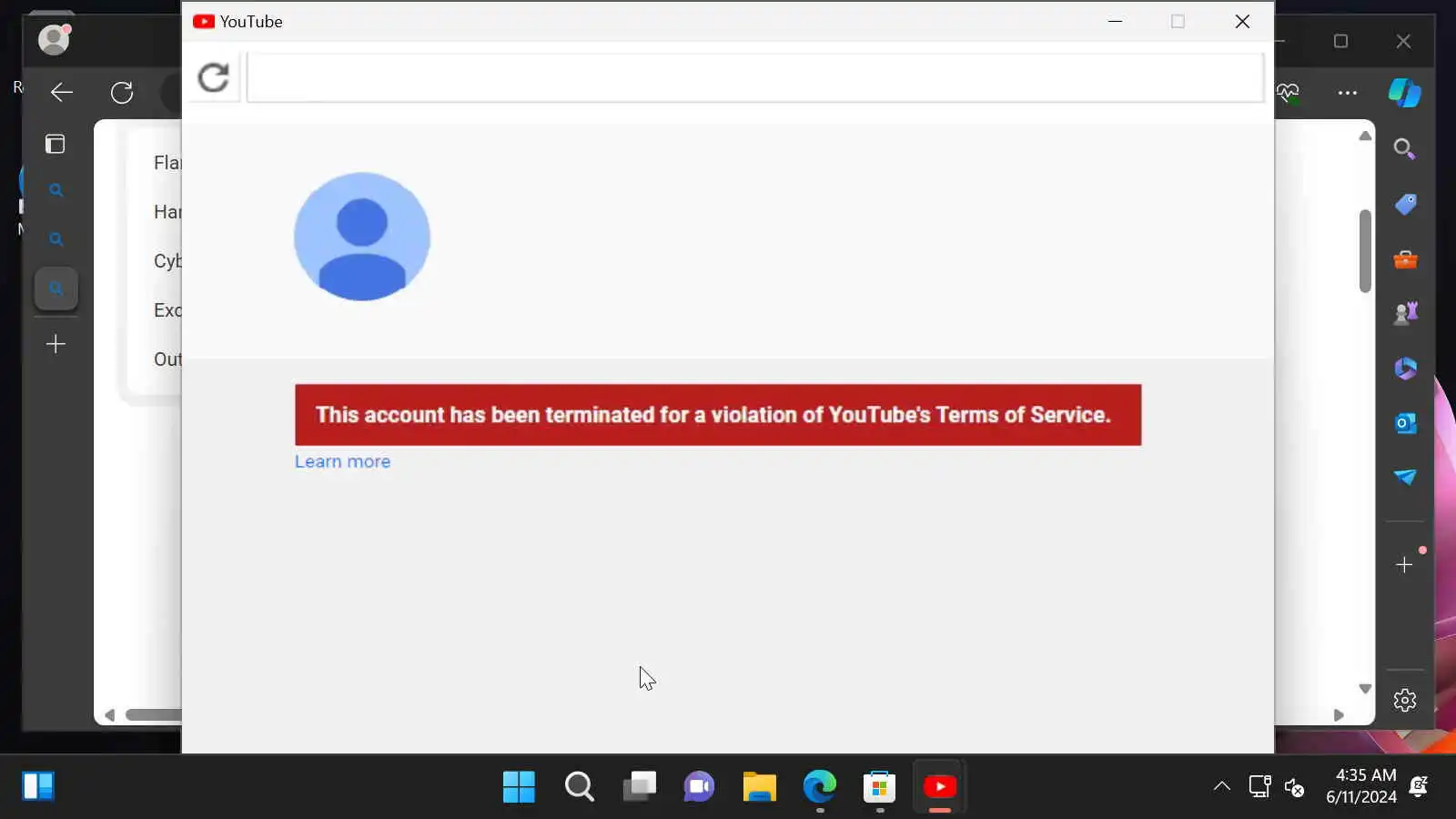Screen dimensions: 1456x819
Task: Open taskbar Search
Action: pyautogui.click(x=579, y=786)
